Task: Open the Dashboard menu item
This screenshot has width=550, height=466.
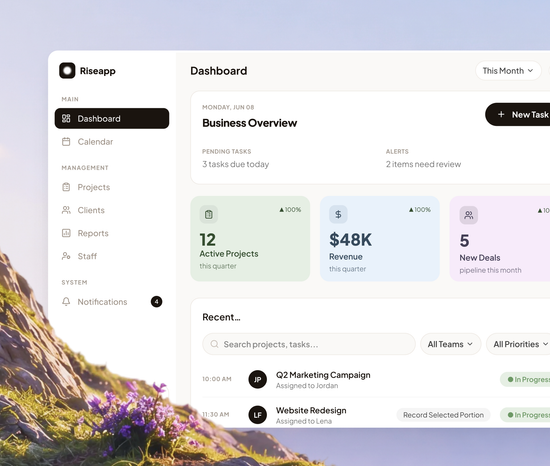Action: pos(112,119)
